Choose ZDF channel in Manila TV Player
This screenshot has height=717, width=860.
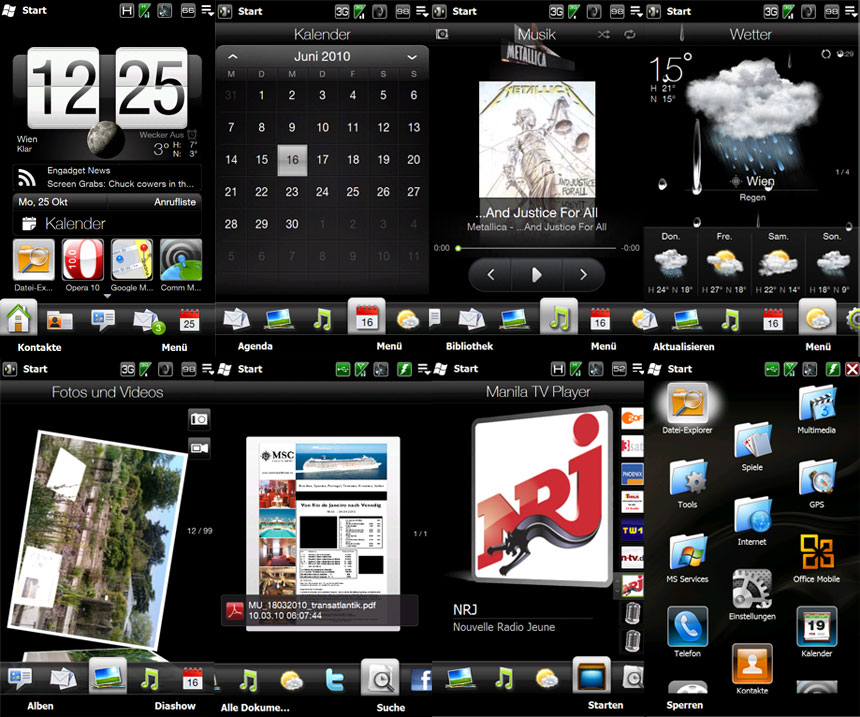tap(632, 417)
